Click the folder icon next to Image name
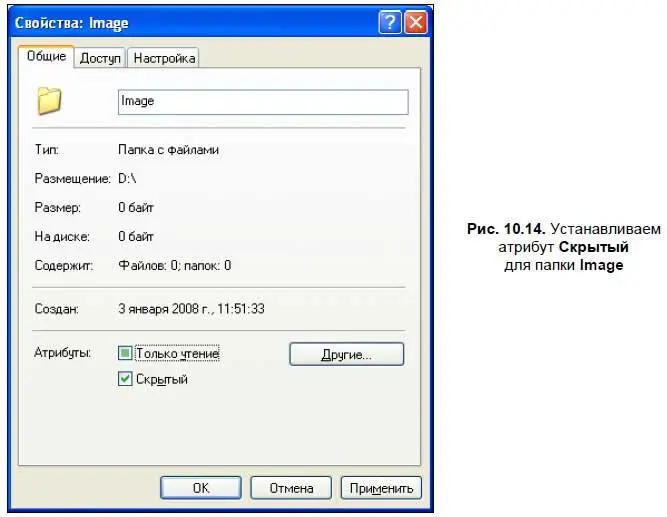The image size is (667, 517). (x=49, y=101)
